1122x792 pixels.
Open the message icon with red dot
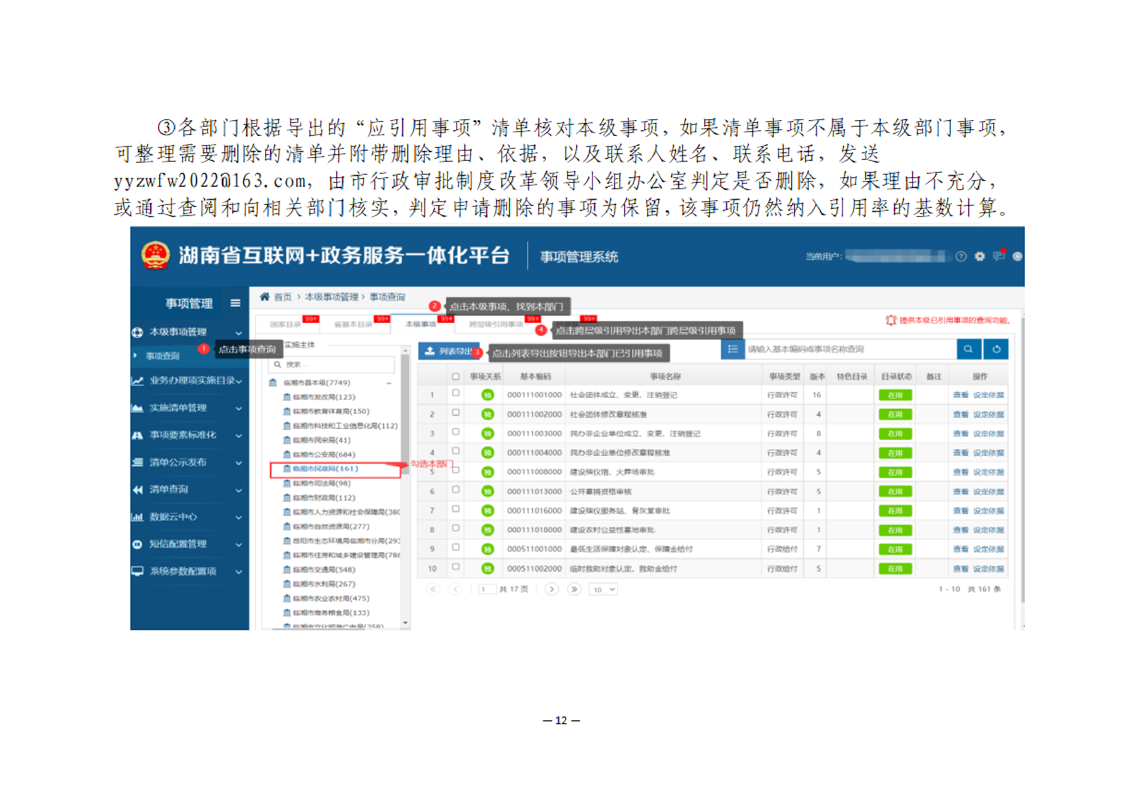(998, 256)
